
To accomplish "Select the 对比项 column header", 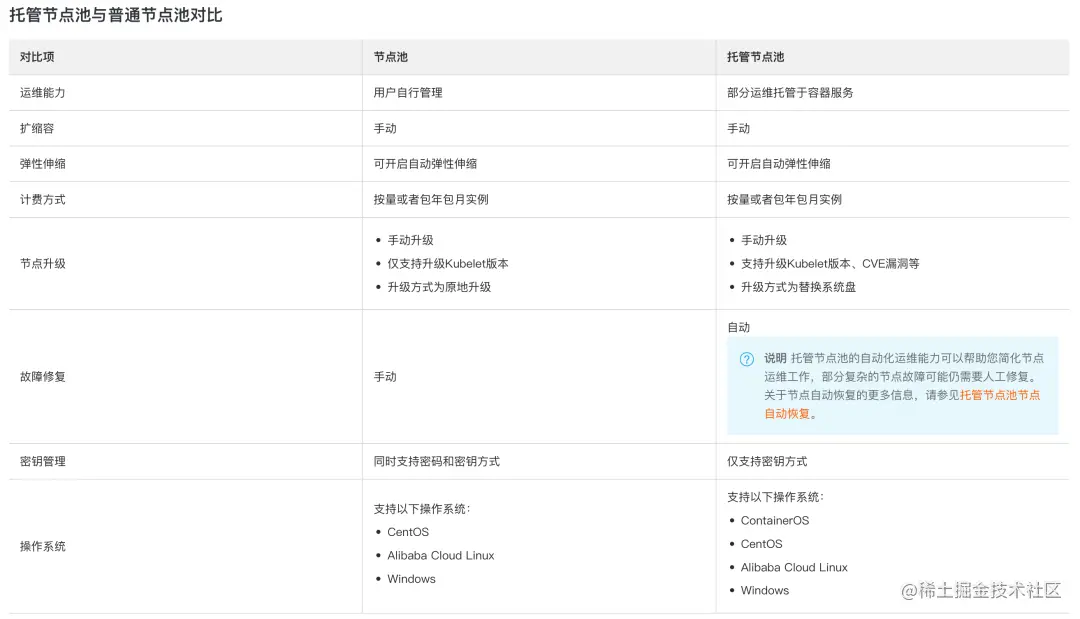I will click(37, 57).
